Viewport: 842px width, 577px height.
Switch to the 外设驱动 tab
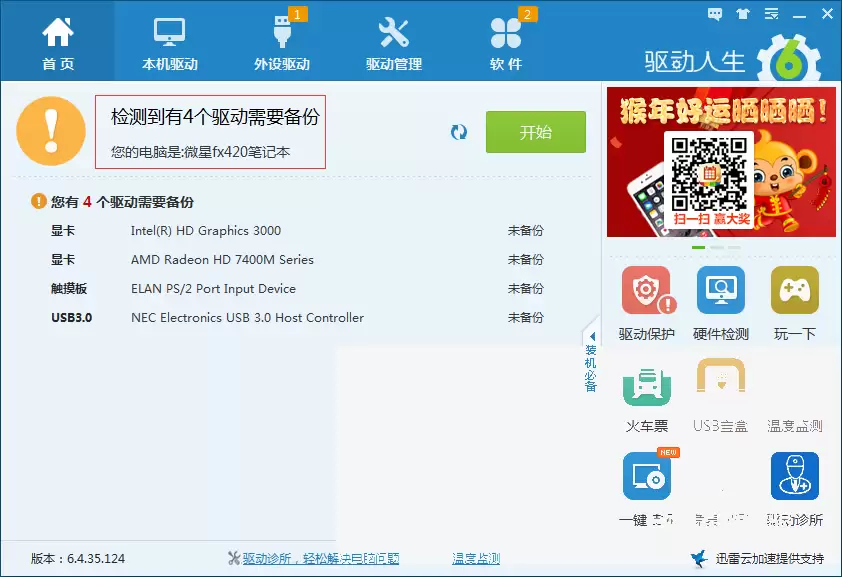282,43
